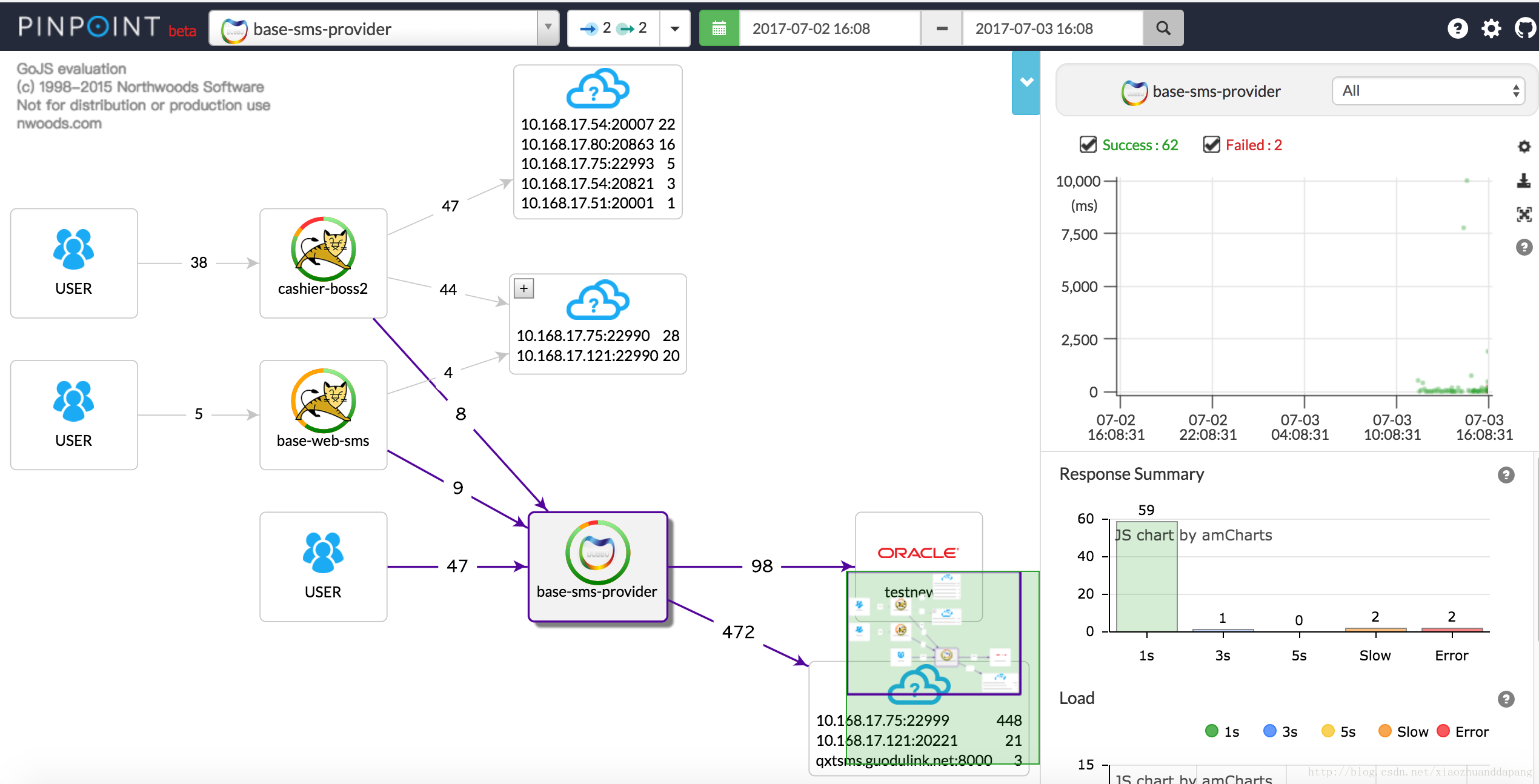The width and height of the screenshot is (1539, 784).
Task: Collapse the blue chevron panel toggle
Action: [1026, 82]
